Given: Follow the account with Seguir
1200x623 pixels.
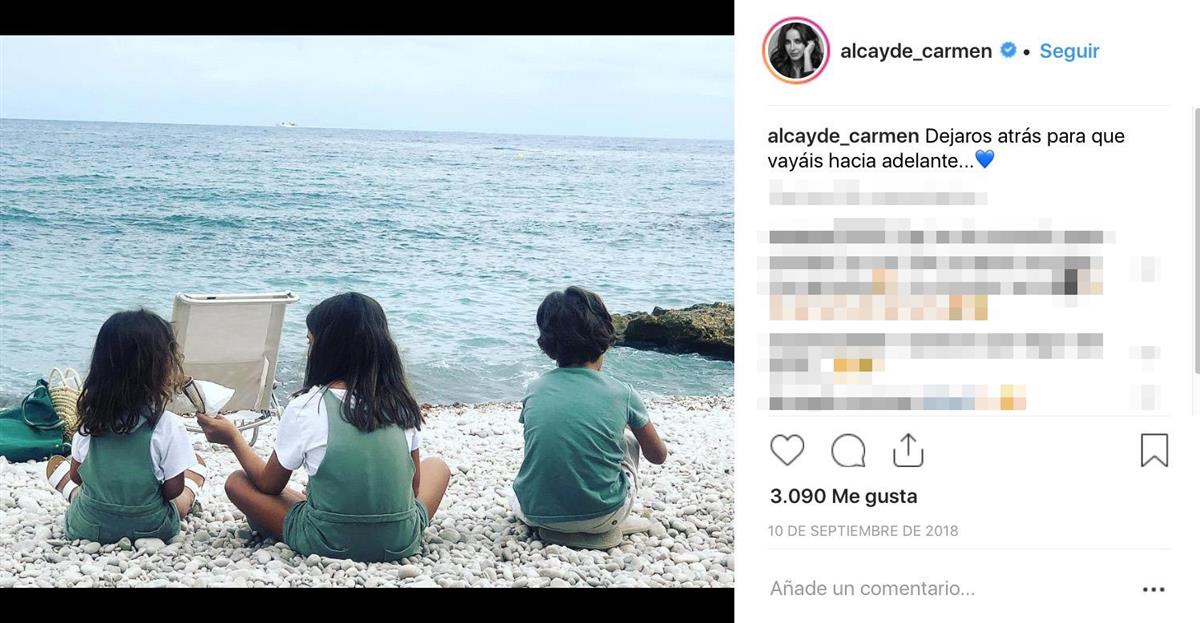Looking at the screenshot, I should [x=1069, y=51].
